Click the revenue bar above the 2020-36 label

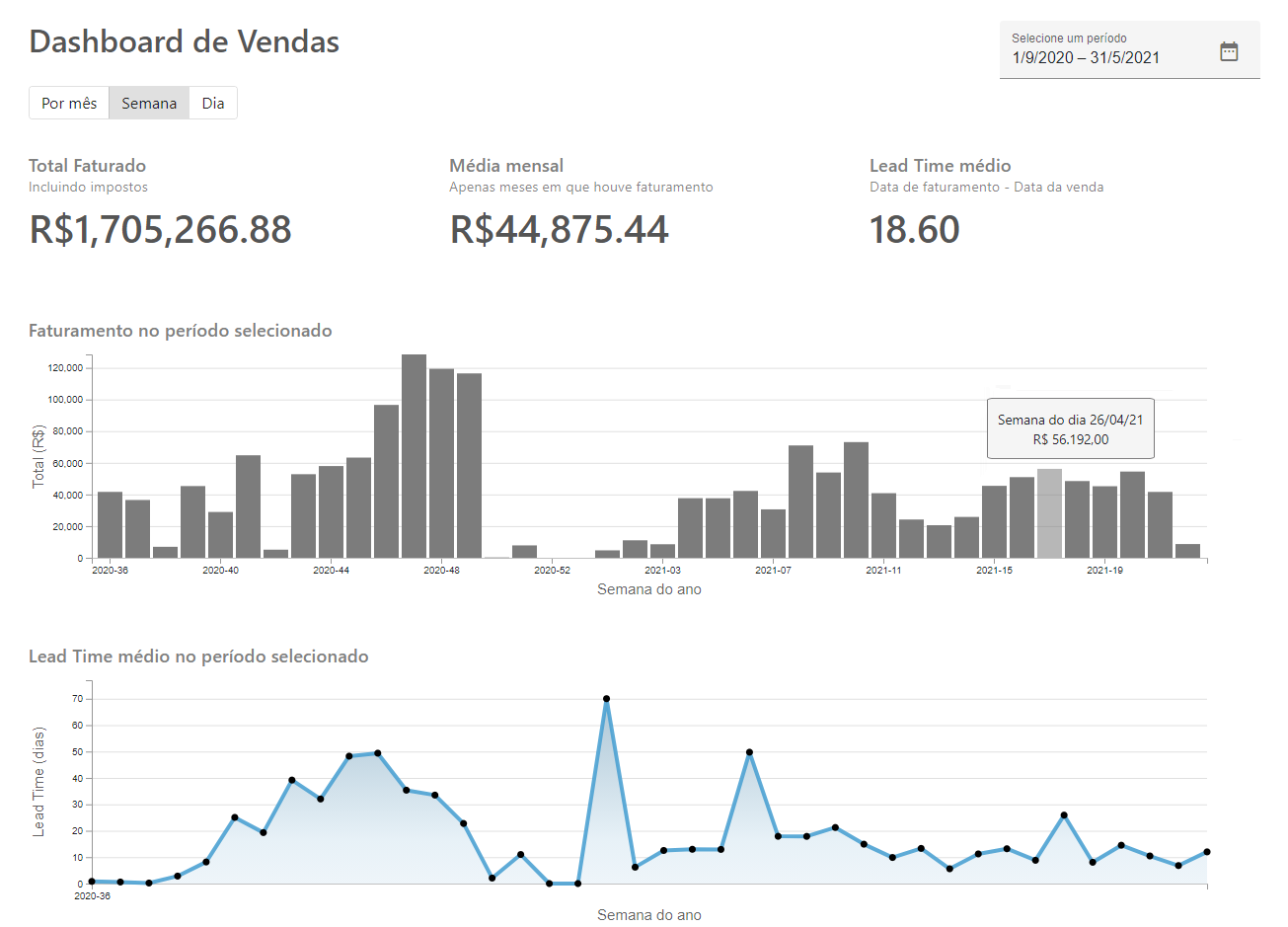tap(110, 524)
